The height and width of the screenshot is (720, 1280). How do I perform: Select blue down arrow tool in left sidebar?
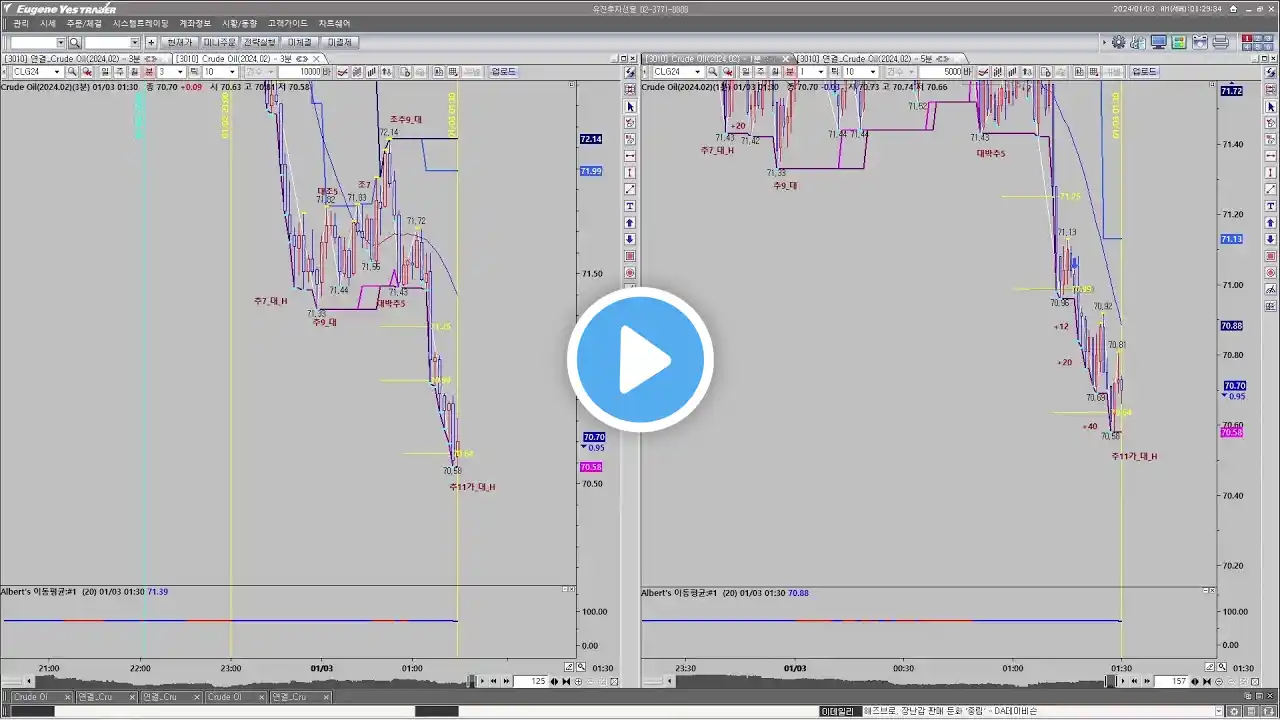point(630,239)
